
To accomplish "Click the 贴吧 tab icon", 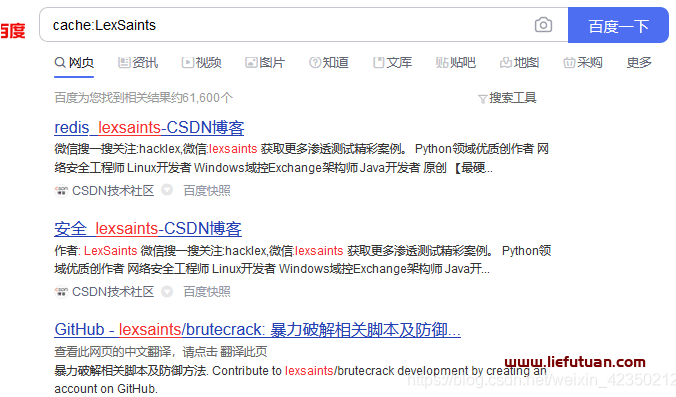I will [x=442, y=63].
